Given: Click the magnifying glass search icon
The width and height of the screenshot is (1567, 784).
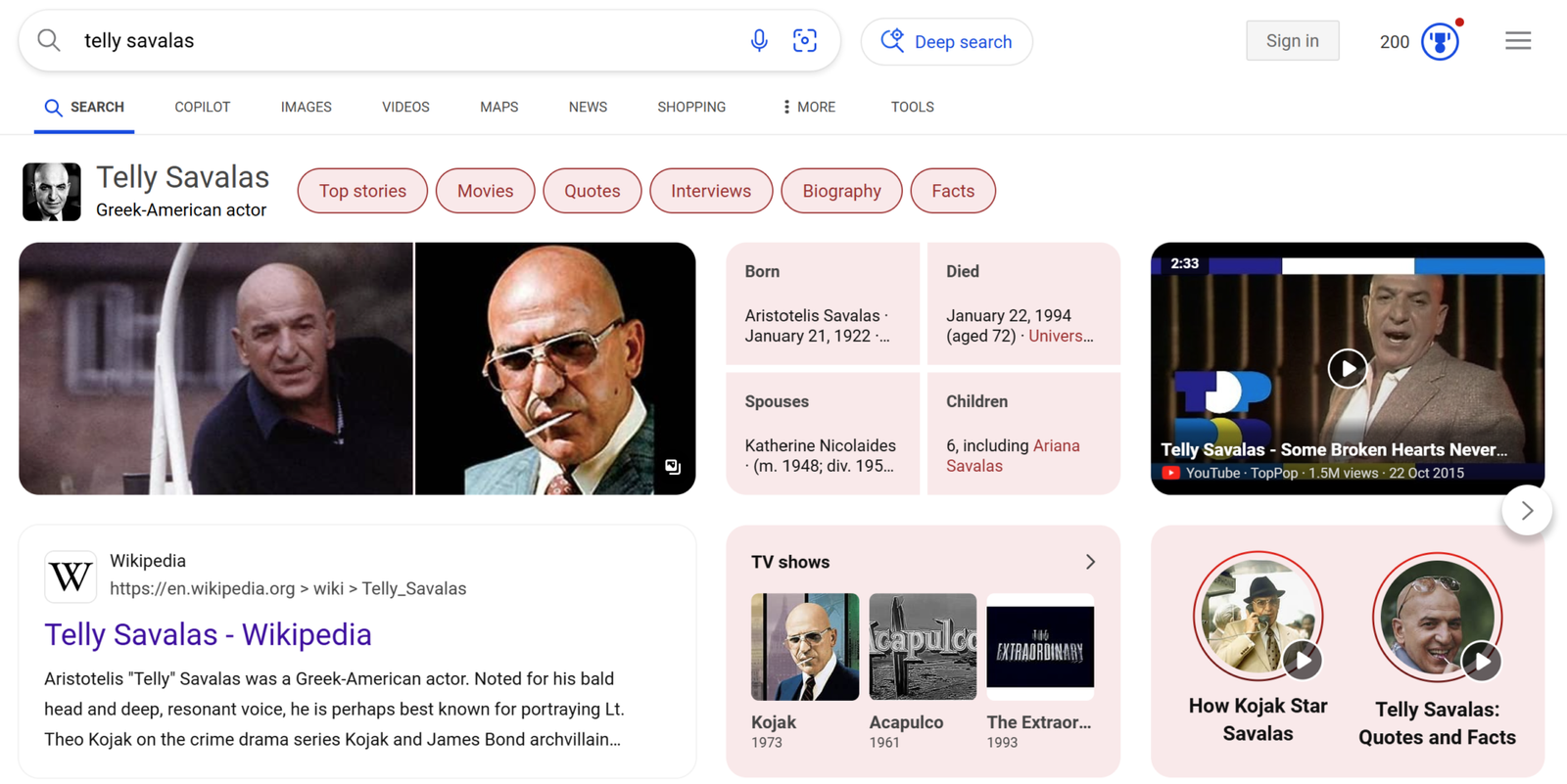Looking at the screenshot, I should pyautogui.click(x=49, y=41).
